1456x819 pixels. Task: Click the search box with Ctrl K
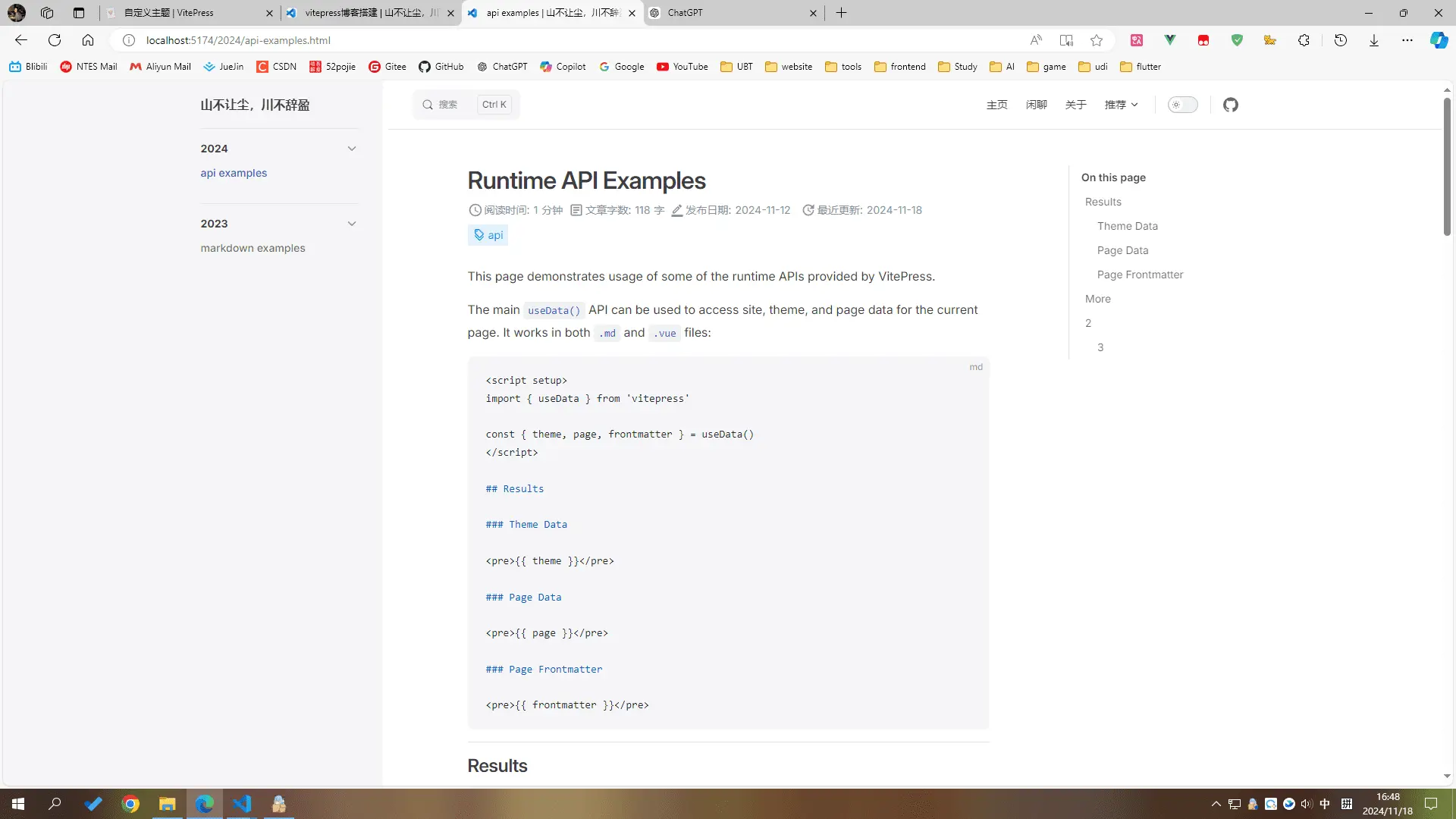click(466, 105)
